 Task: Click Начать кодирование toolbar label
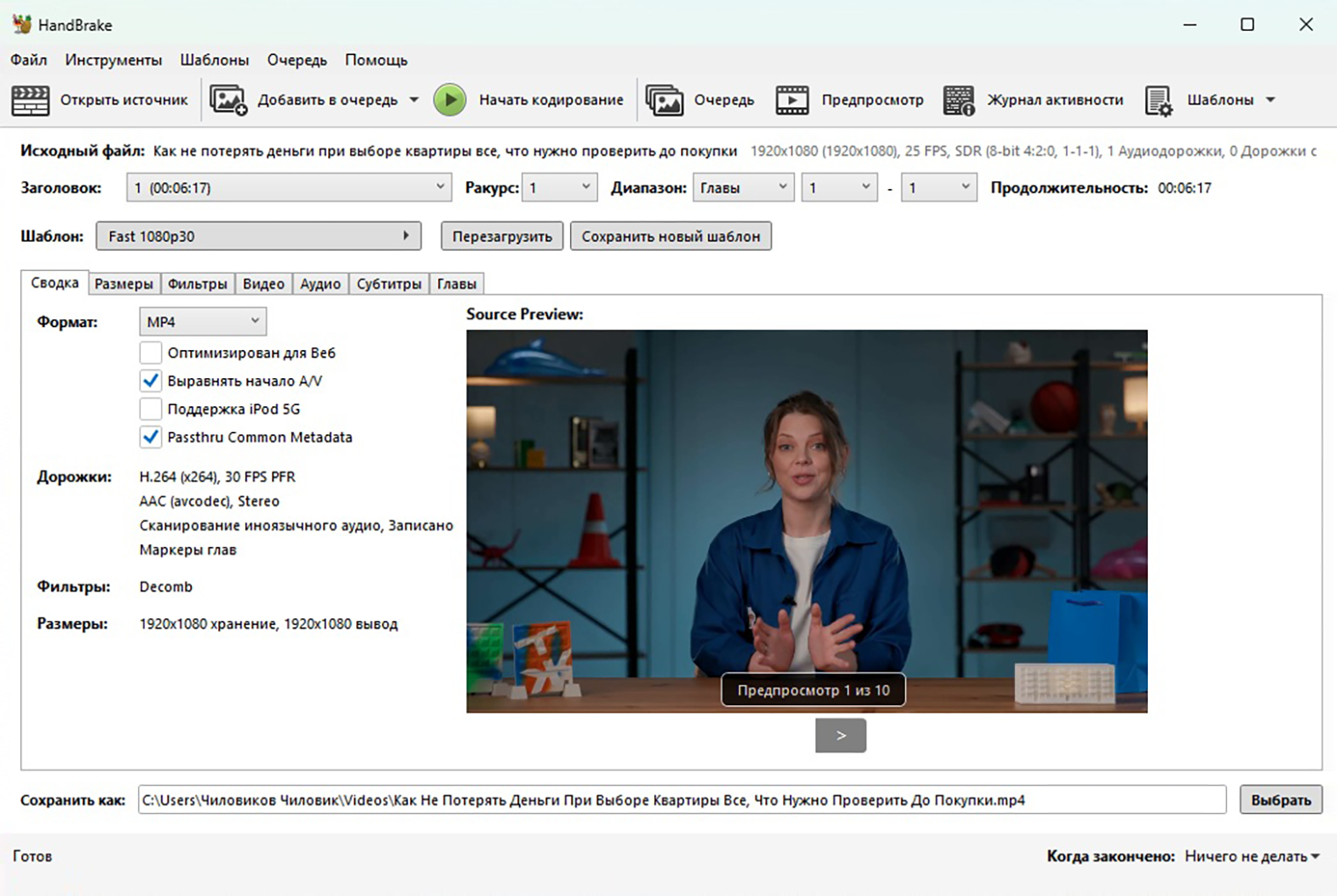[x=552, y=100]
